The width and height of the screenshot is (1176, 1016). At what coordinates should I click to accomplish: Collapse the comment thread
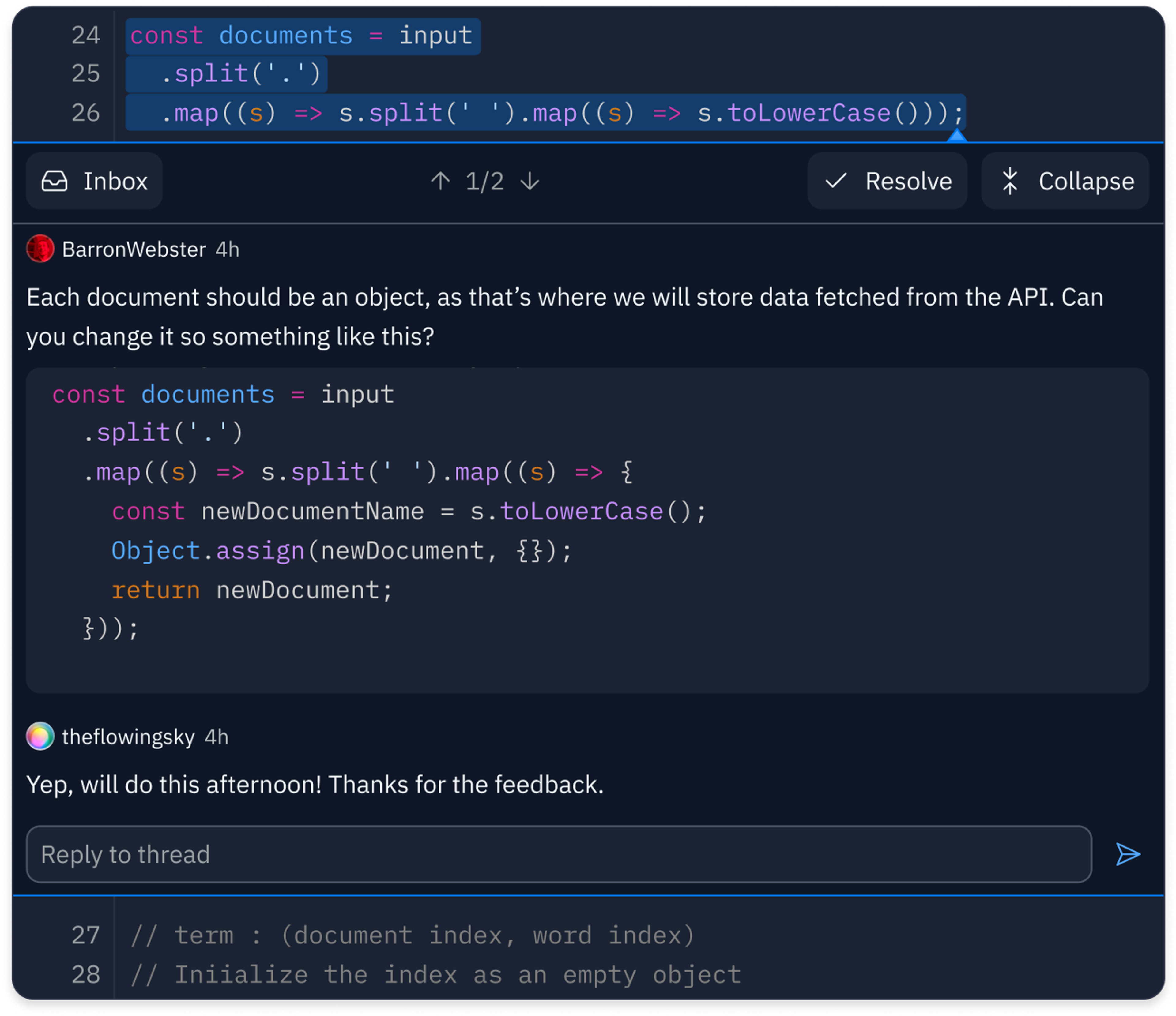coord(1065,182)
